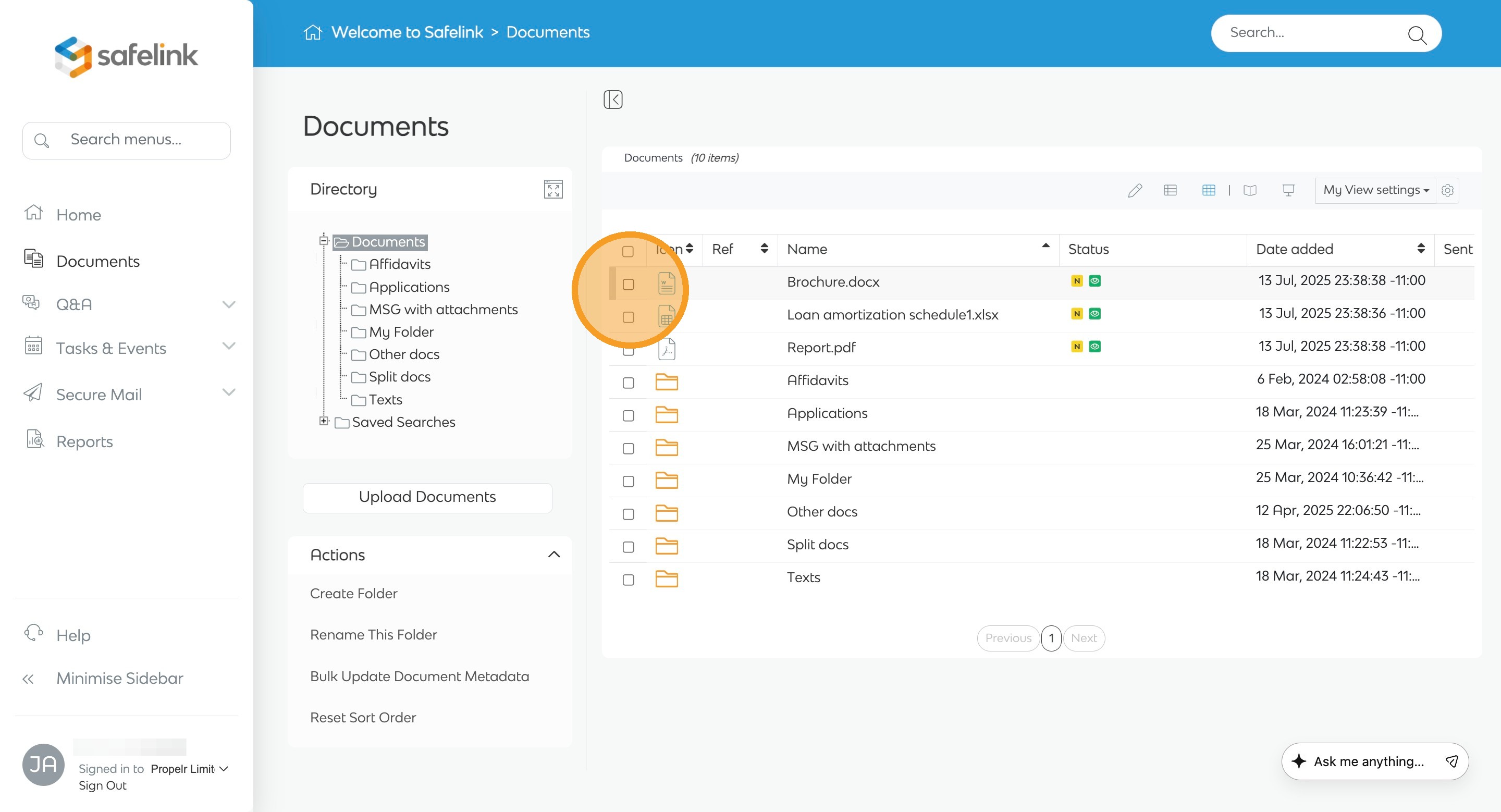Click the Ask me anything input
This screenshot has width=1501, height=812.
pyautogui.click(x=1368, y=761)
